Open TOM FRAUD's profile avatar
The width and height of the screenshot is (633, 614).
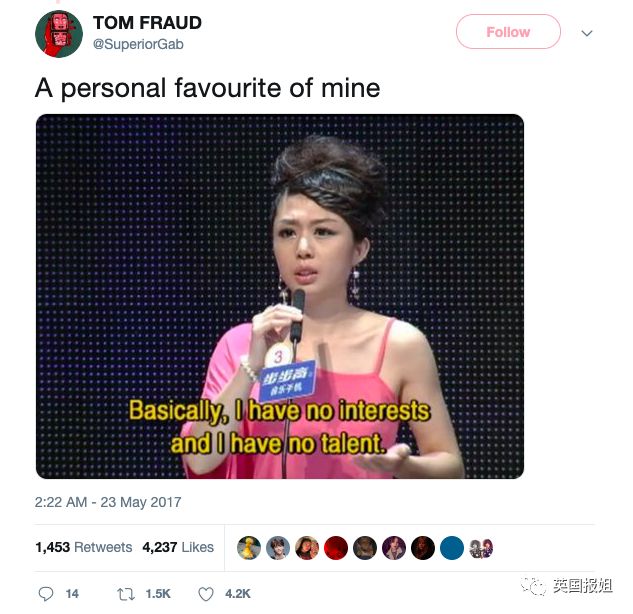click(x=59, y=34)
